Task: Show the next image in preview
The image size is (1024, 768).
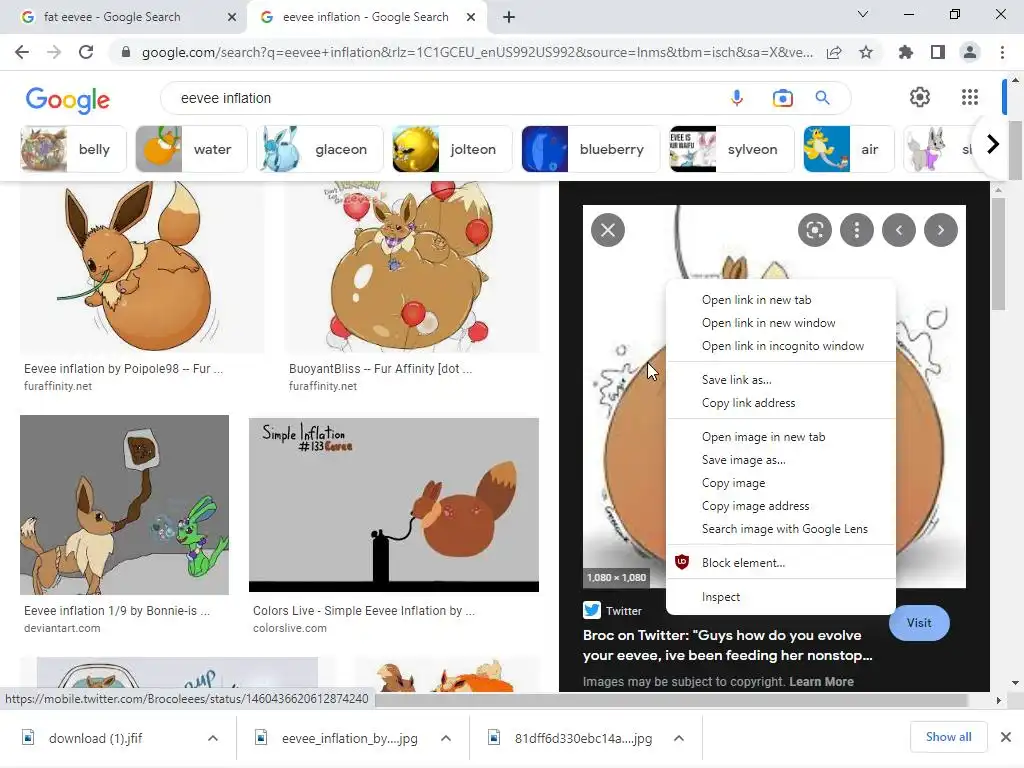Action: (x=940, y=230)
